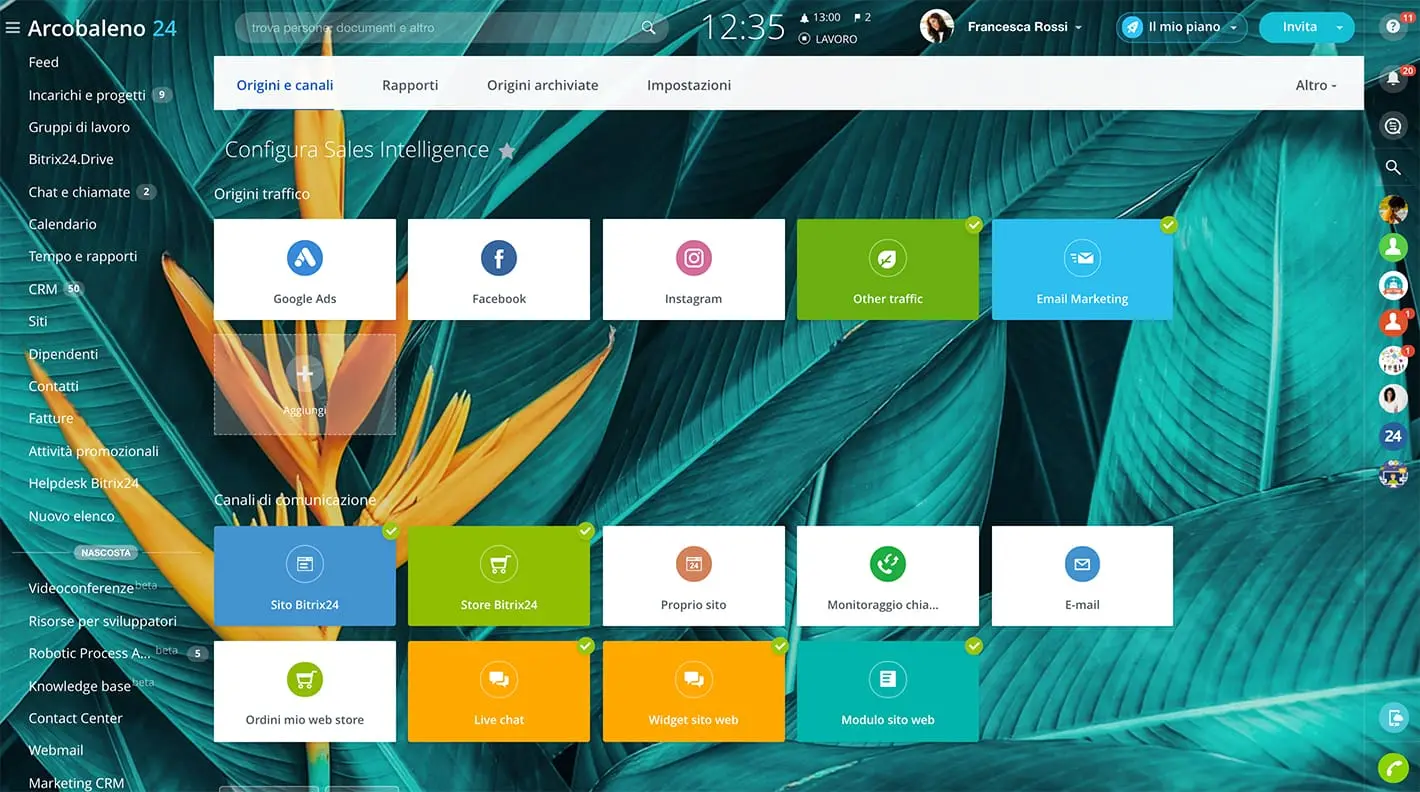Open the Ordini mio web store tile
Viewport: 1420px width, 792px height.
tap(305, 691)
